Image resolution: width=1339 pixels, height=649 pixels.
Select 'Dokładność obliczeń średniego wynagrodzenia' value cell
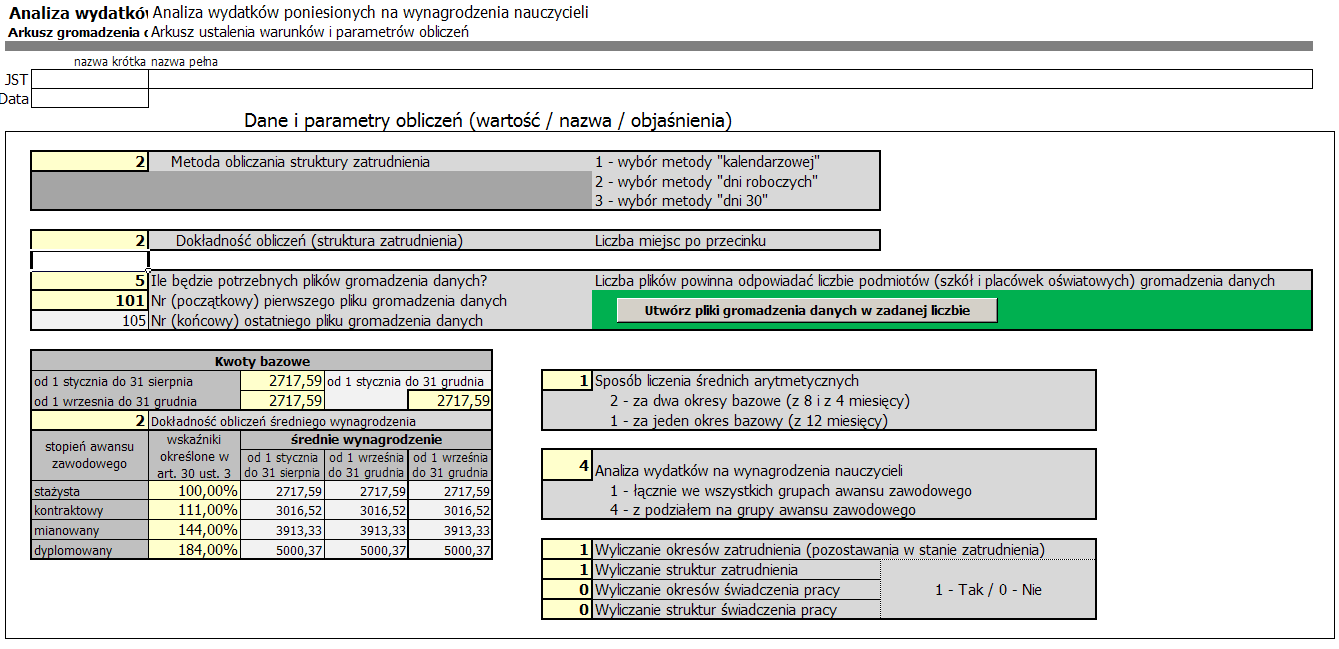(x=90, y=421)
